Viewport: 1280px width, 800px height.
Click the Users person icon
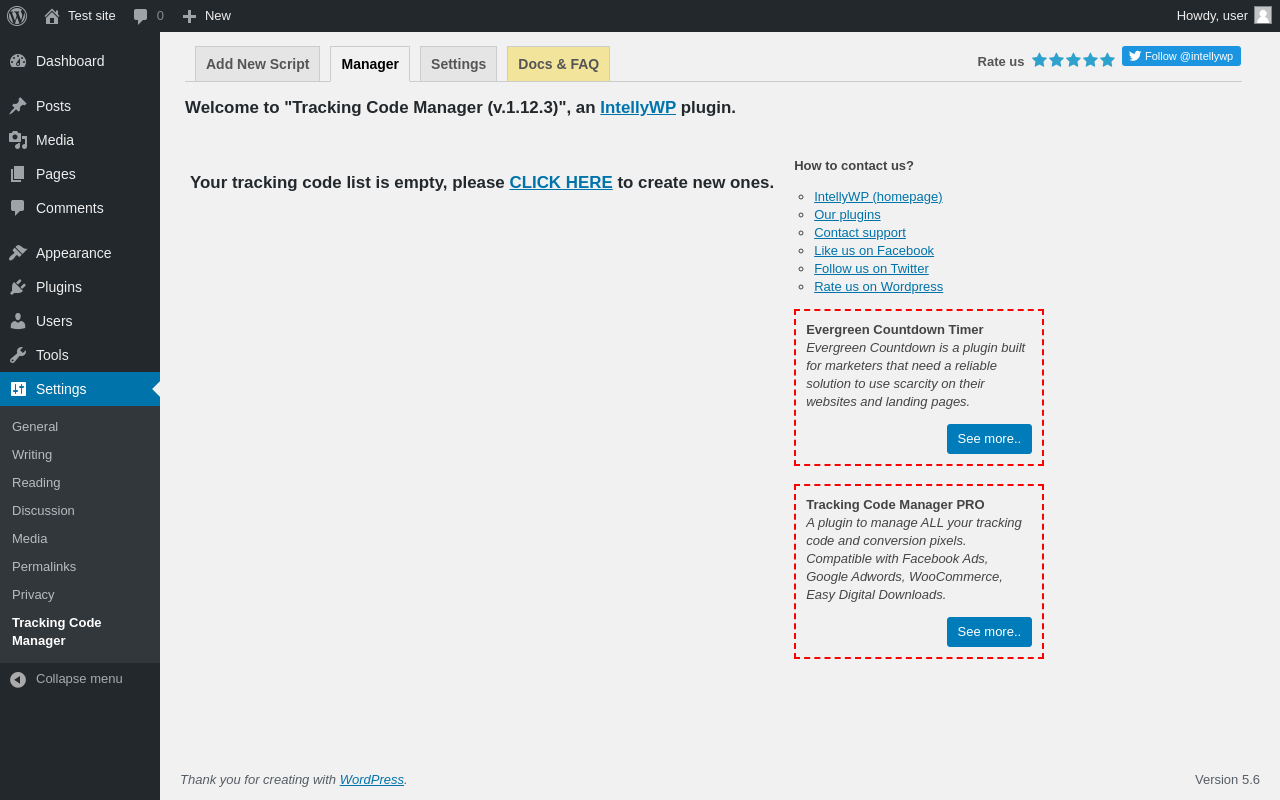pos(18,321)
